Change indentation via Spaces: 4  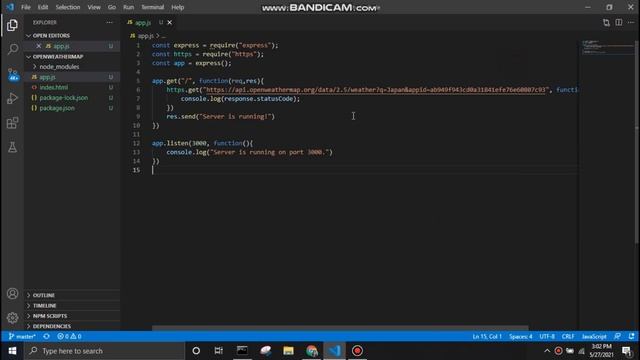(x=520, y=336)
